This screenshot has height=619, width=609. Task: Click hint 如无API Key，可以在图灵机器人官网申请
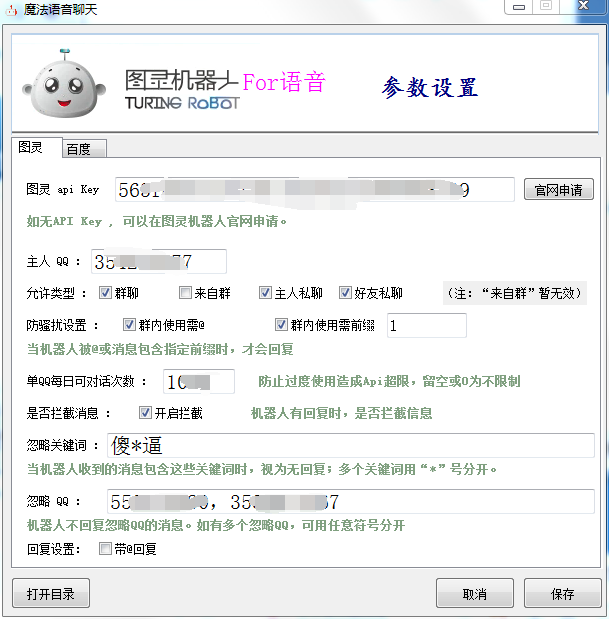156,221
